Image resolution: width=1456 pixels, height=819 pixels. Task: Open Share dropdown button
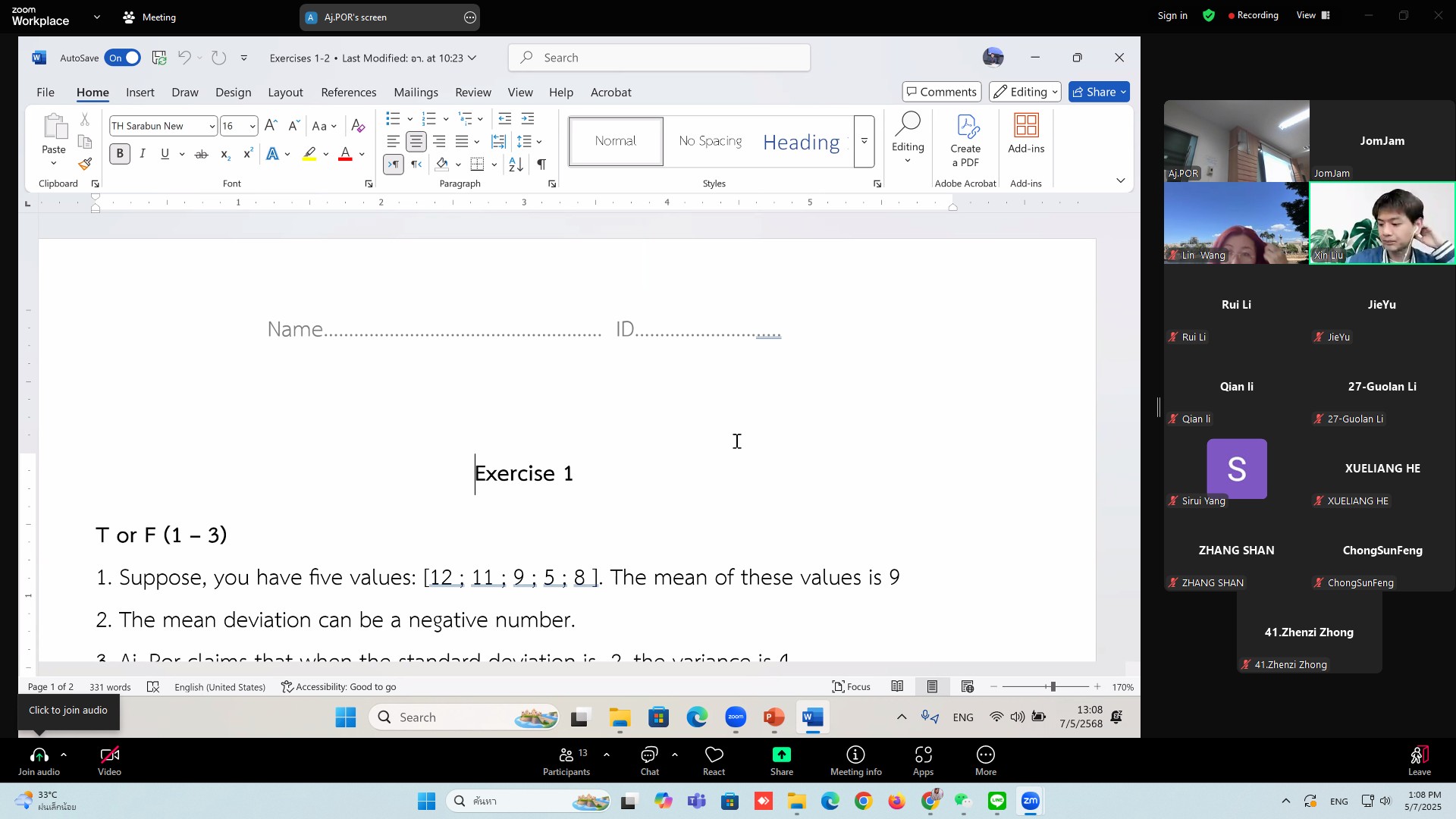coord(1099,92)
